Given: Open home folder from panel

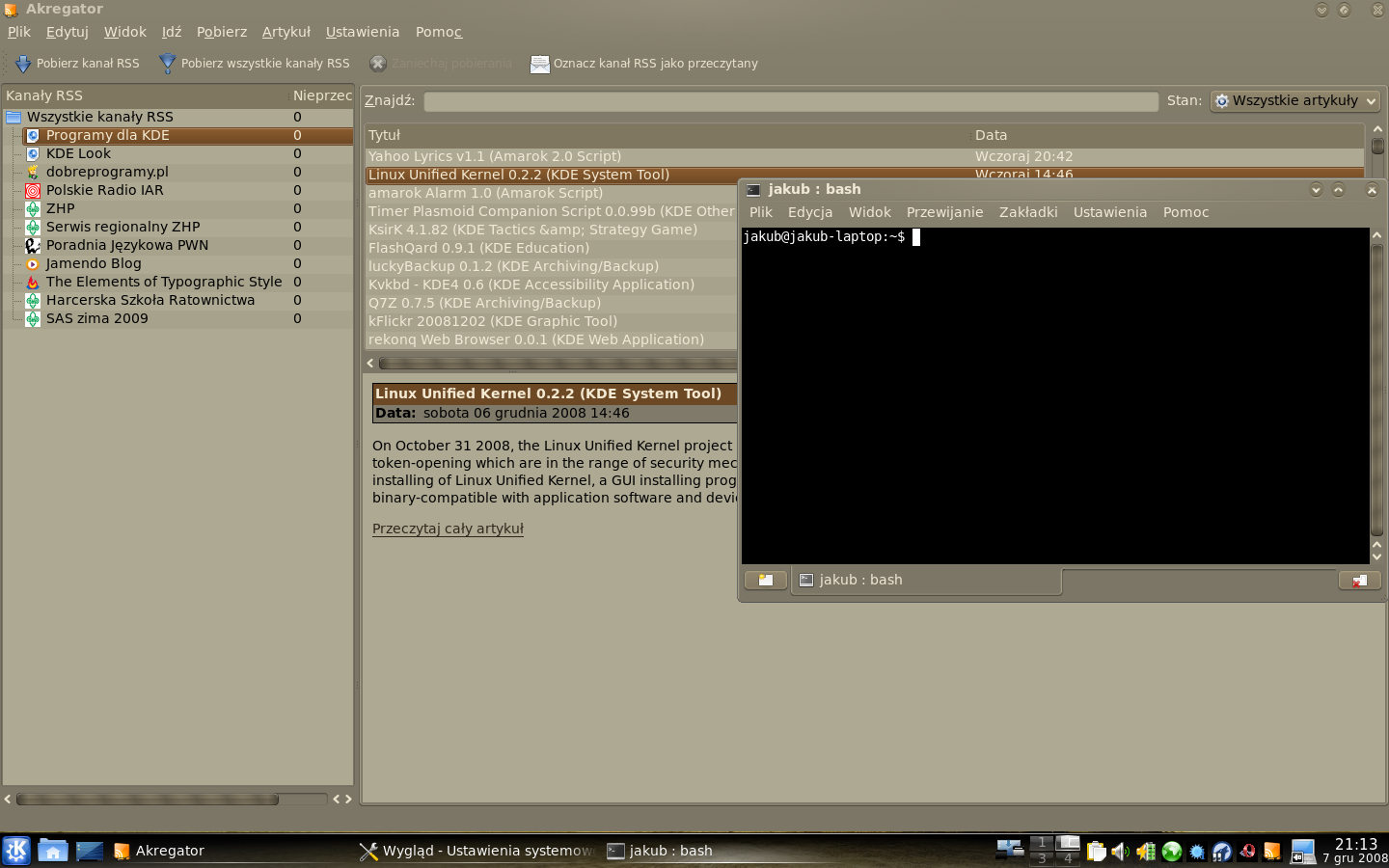Looking at the screenshot, I should point(53,851).
